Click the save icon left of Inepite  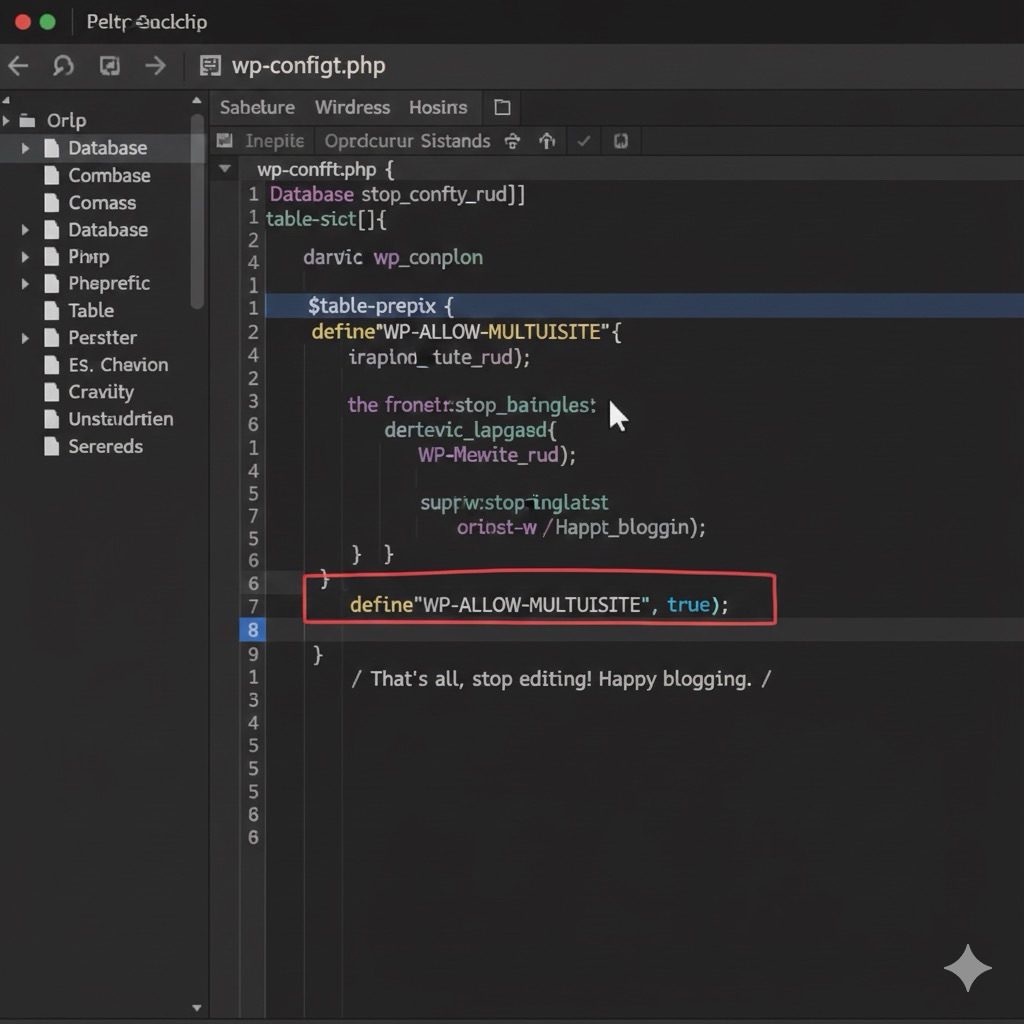click(225, 141)
